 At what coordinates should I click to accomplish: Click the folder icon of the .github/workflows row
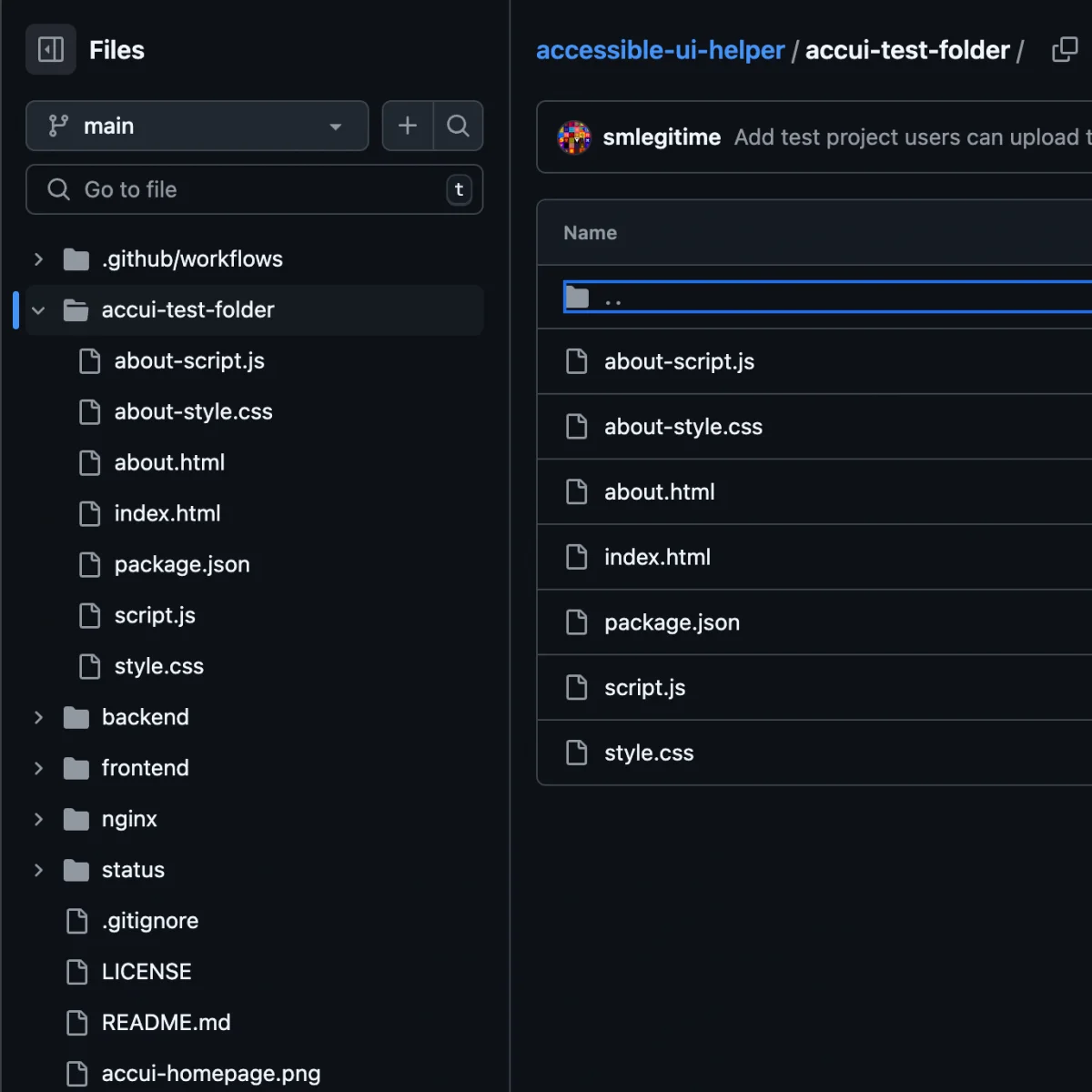[76, 259]
